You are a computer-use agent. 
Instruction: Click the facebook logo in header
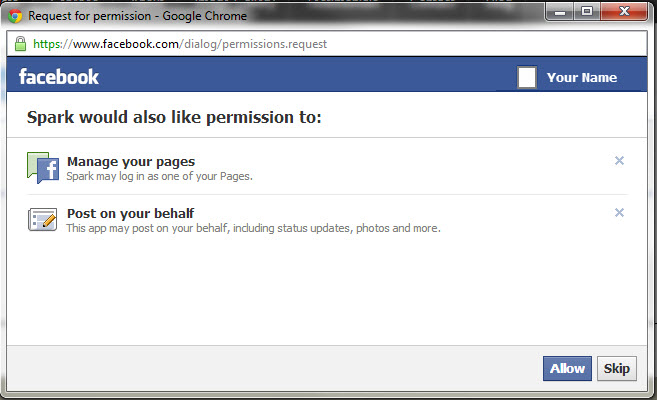point(59,77)
